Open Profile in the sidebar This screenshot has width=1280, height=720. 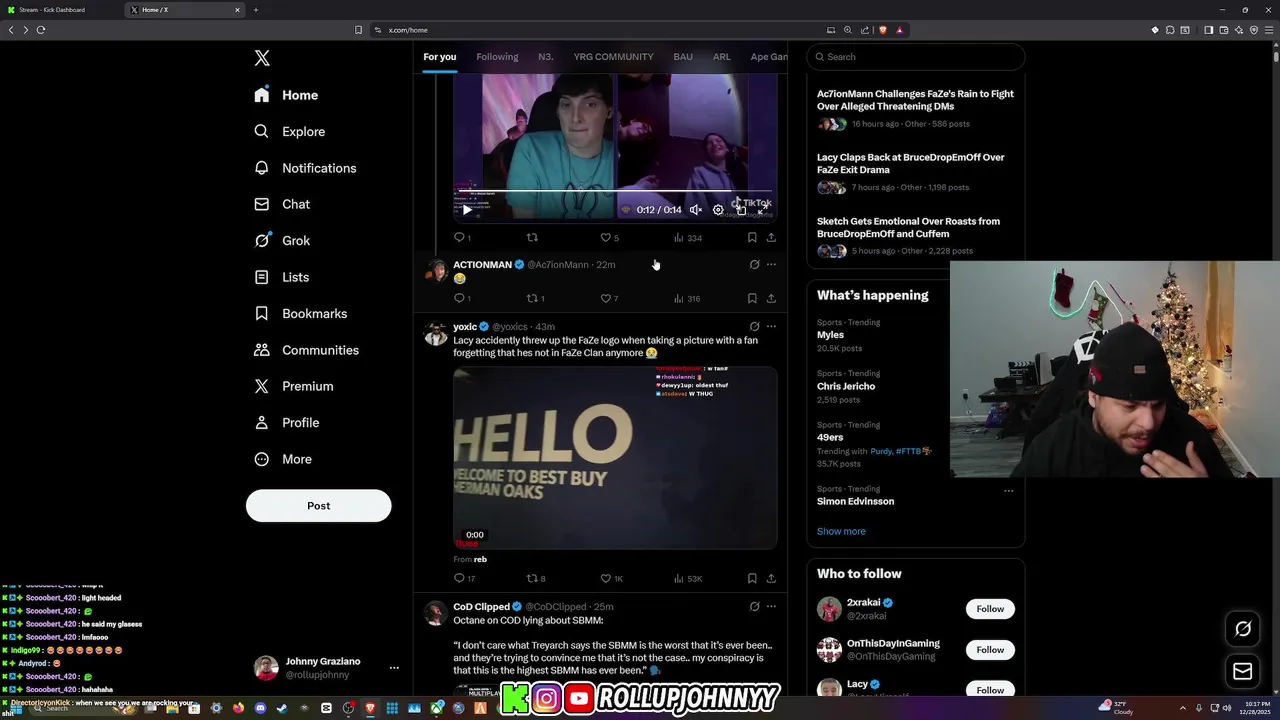click(286, 422)
